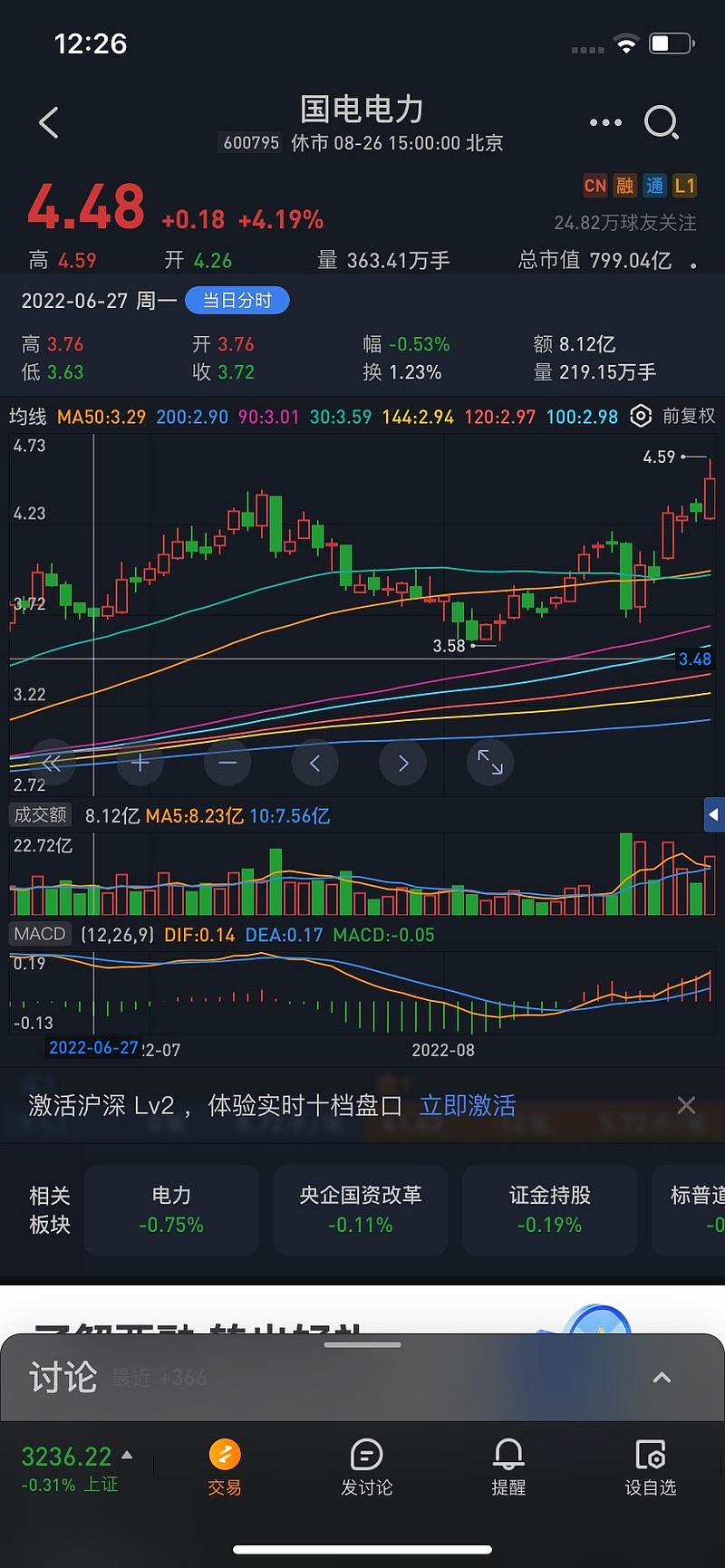Screen dimensions: 725x1568
Task: Tap 相关板块 label
Action: (50, 1210)
